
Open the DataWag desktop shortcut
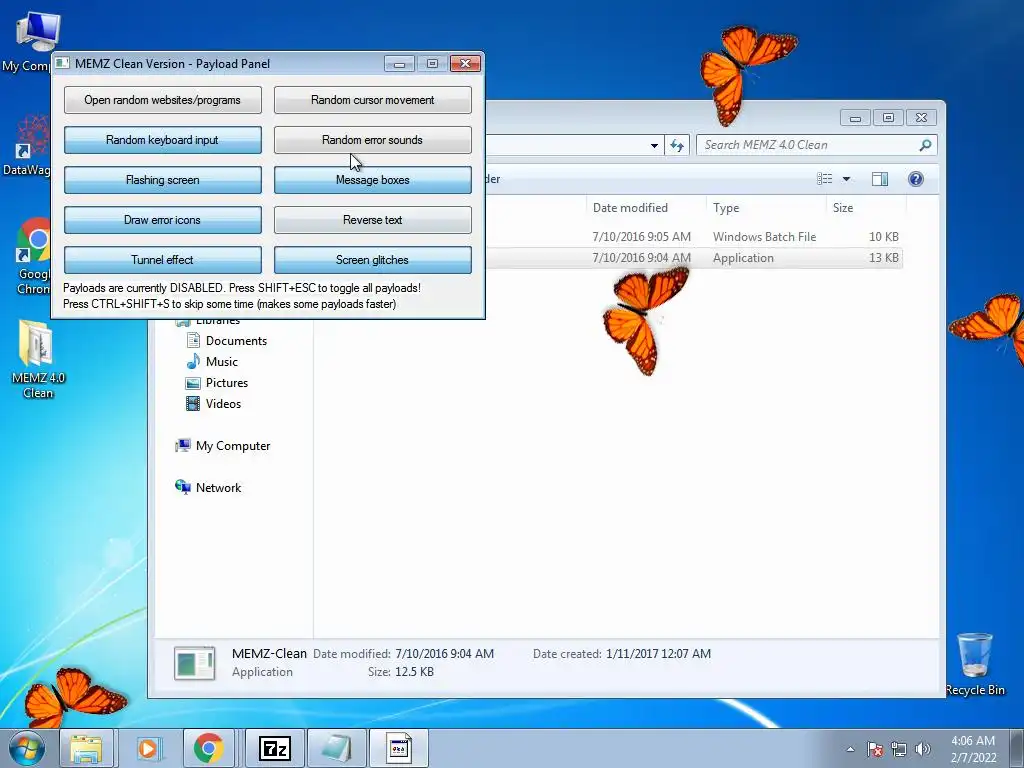point(27,146)
